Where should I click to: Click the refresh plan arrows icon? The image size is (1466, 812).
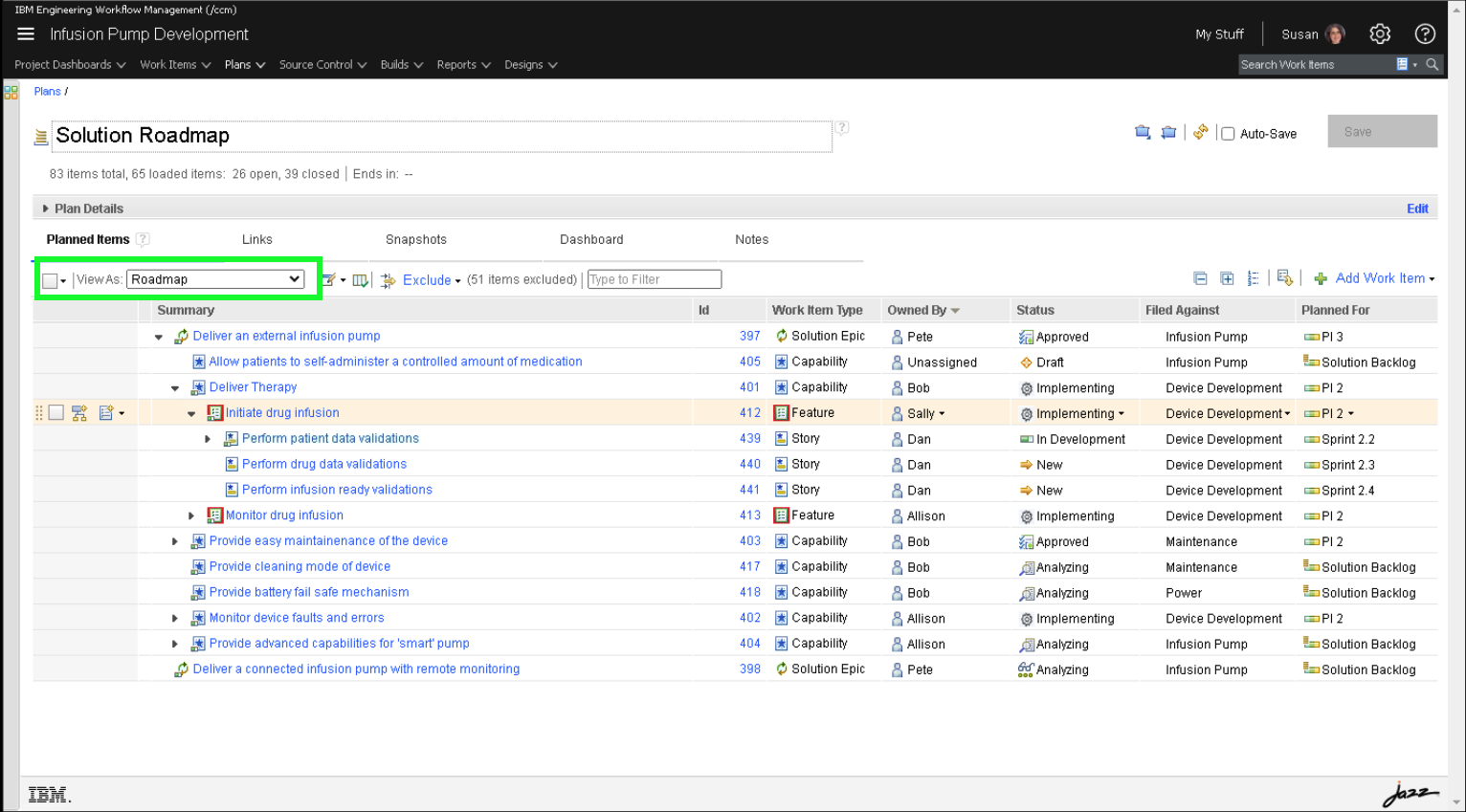[x=1200, y=132]
